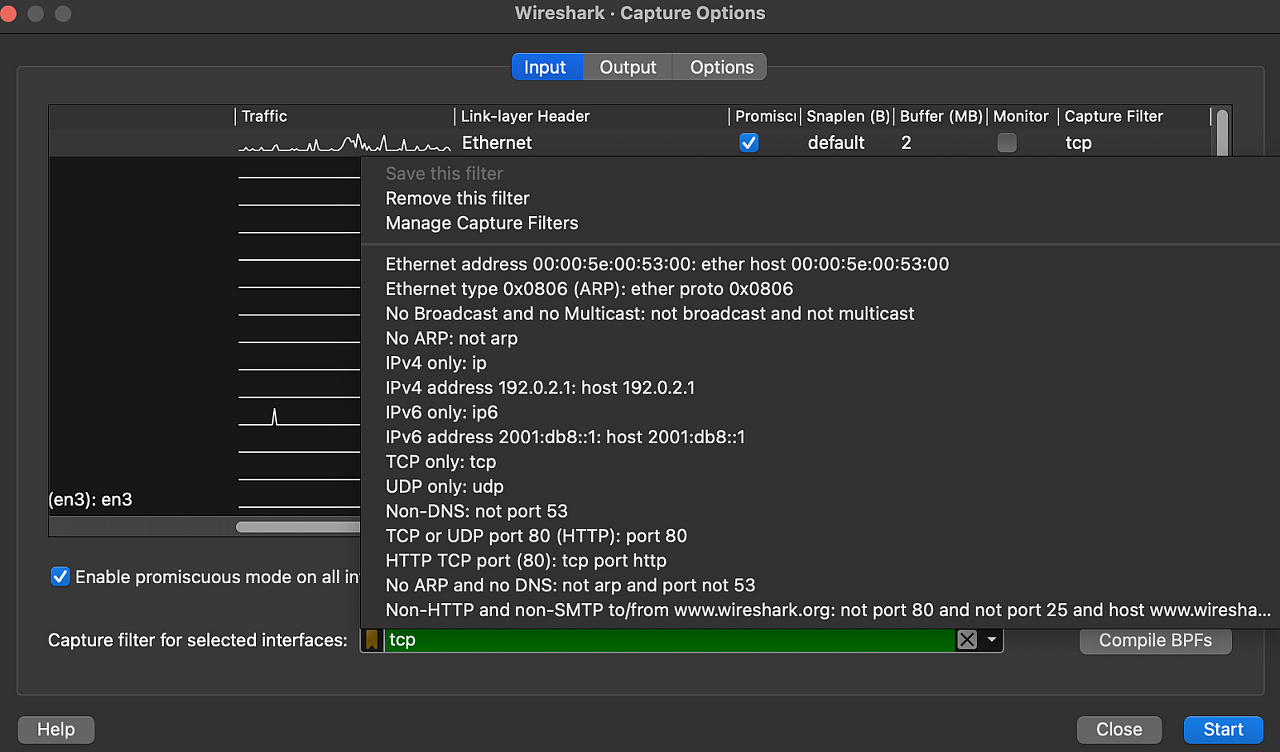Click the interface list vertical scrollbar
This screenshot has height=752, width=1280.
[x=1222, y=132]
